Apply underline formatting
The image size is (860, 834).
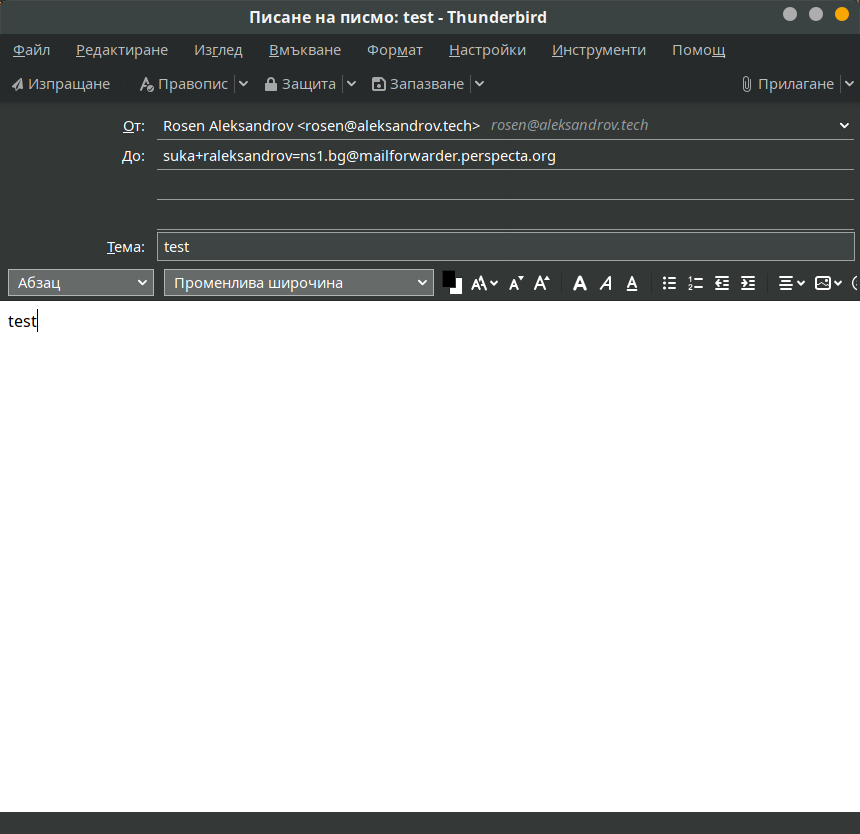[x=632, y=283]
